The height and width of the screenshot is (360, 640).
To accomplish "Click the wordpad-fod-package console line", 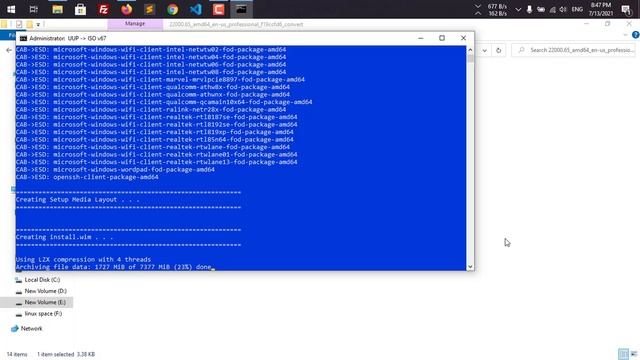I will click(115, 169).
